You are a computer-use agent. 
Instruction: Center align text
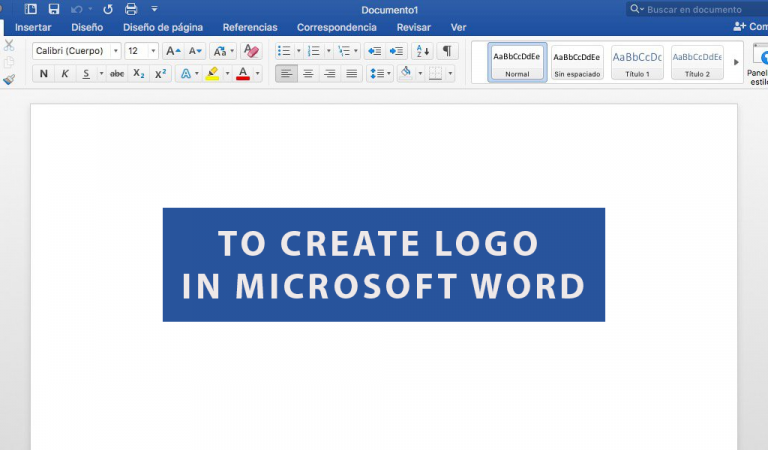pos(308,74)
